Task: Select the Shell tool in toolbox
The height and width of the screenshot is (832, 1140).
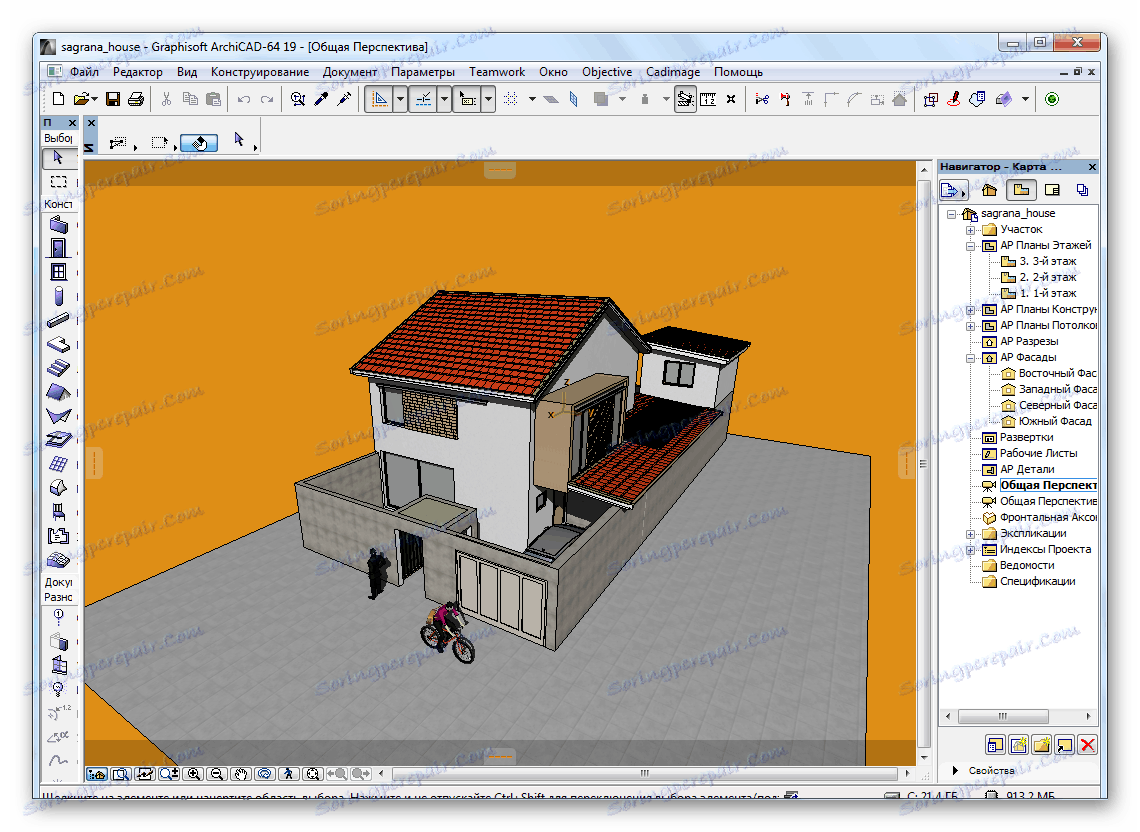Action: 58,415
